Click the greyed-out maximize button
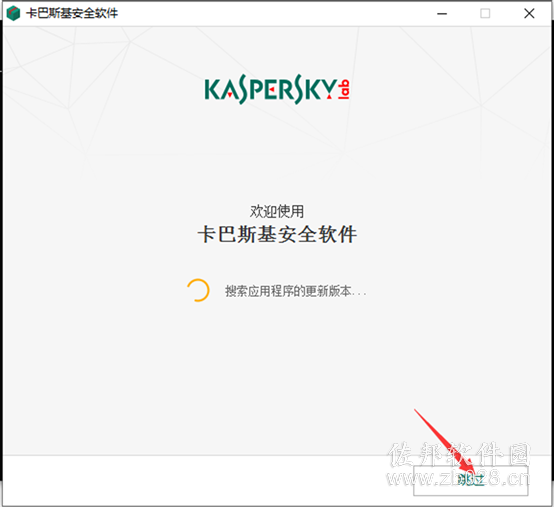 [485, 13]
